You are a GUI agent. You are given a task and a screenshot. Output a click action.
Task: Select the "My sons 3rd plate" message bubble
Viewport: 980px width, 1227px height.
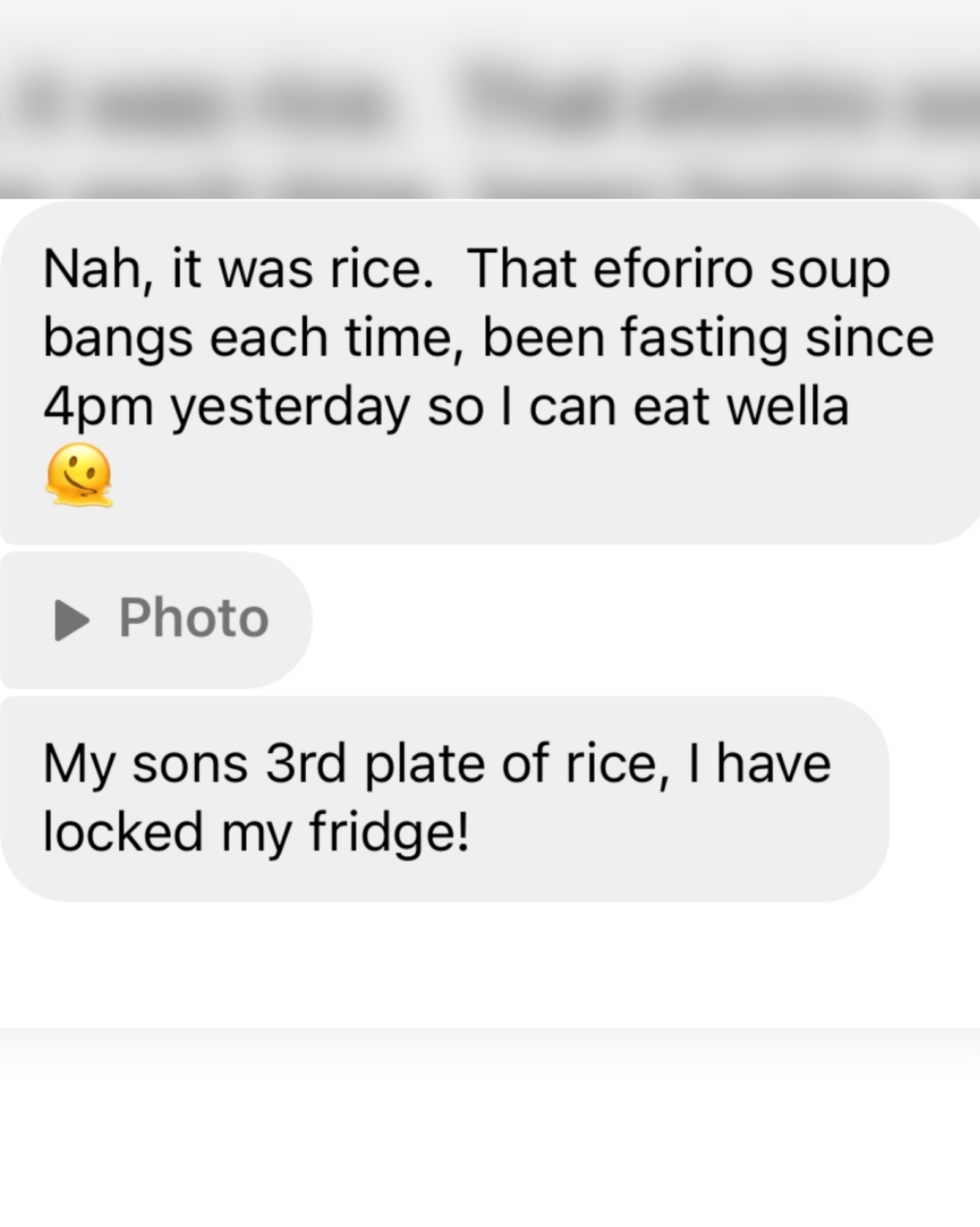tap(444, 798)
